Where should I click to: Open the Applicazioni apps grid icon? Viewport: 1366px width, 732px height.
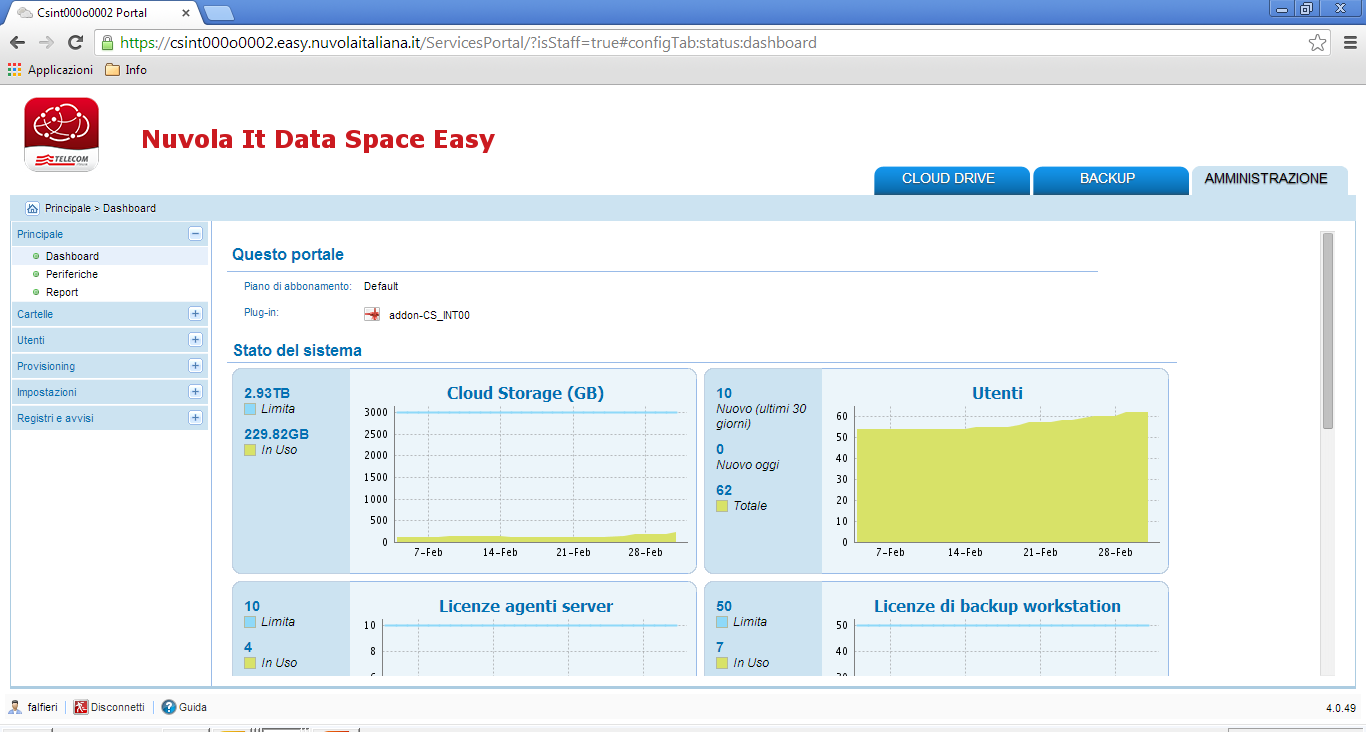click(x=14, y=70)
